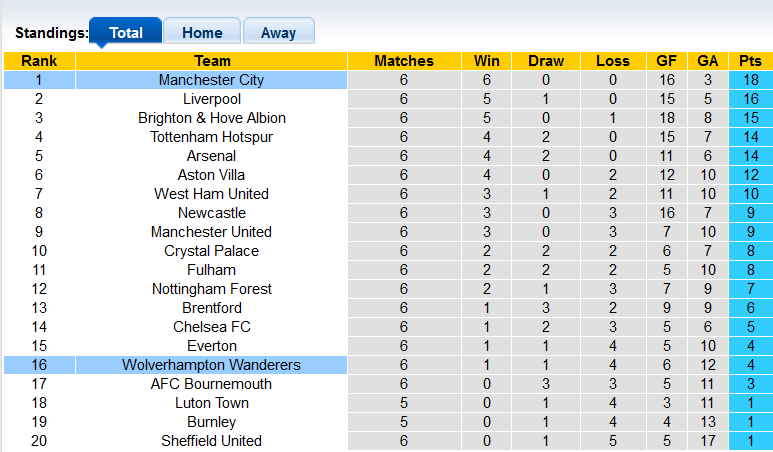Viewport: 773px width, 452px height.
Task: Click Aston Villa team name
Action: (211, 175)
